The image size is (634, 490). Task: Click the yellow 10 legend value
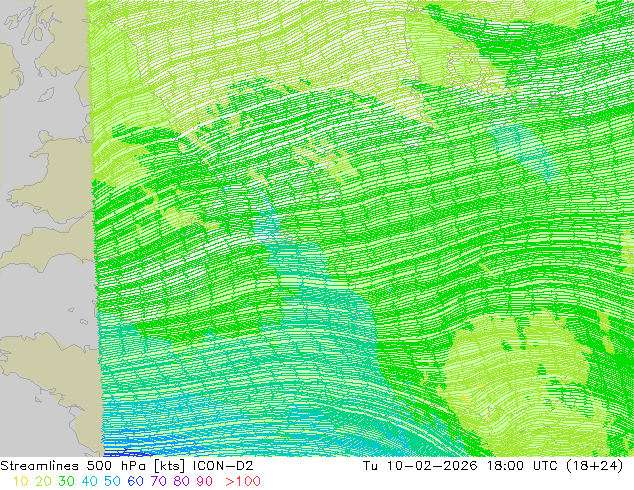pyautogui.click(x=21, y=481)
